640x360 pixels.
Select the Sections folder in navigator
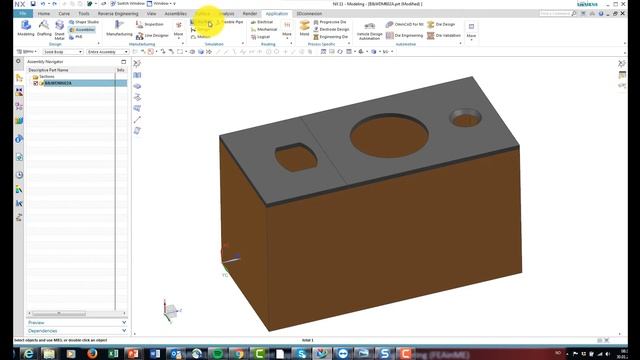[x=44, y=77]
